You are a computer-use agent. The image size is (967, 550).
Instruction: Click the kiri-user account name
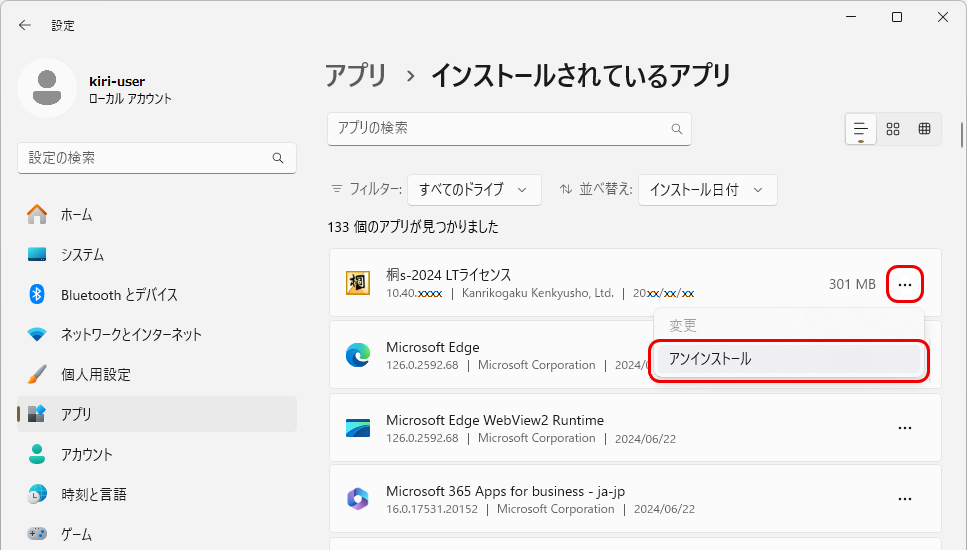pyautogui.click(x=117, y=81)
